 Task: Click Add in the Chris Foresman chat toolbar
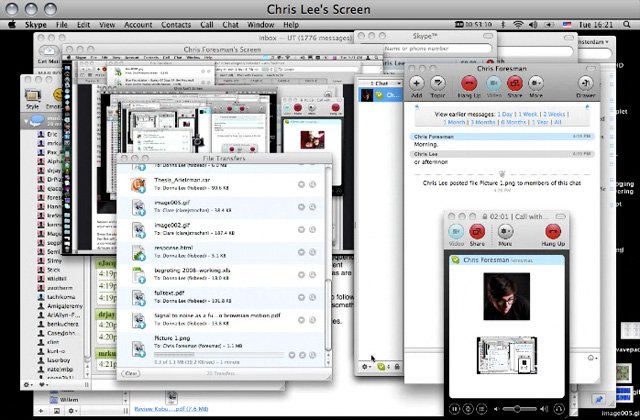416,83
